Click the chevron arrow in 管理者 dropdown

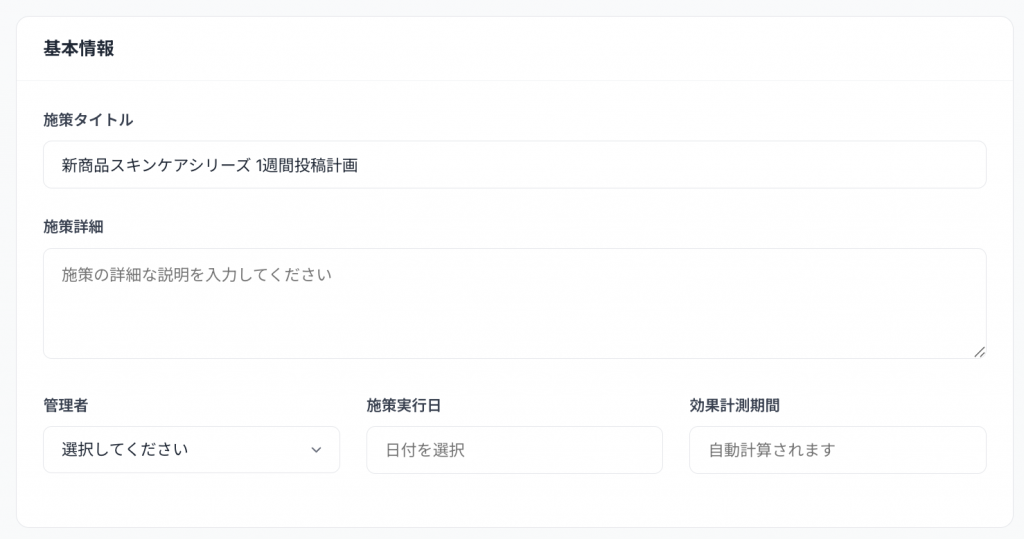pos(316,450)
